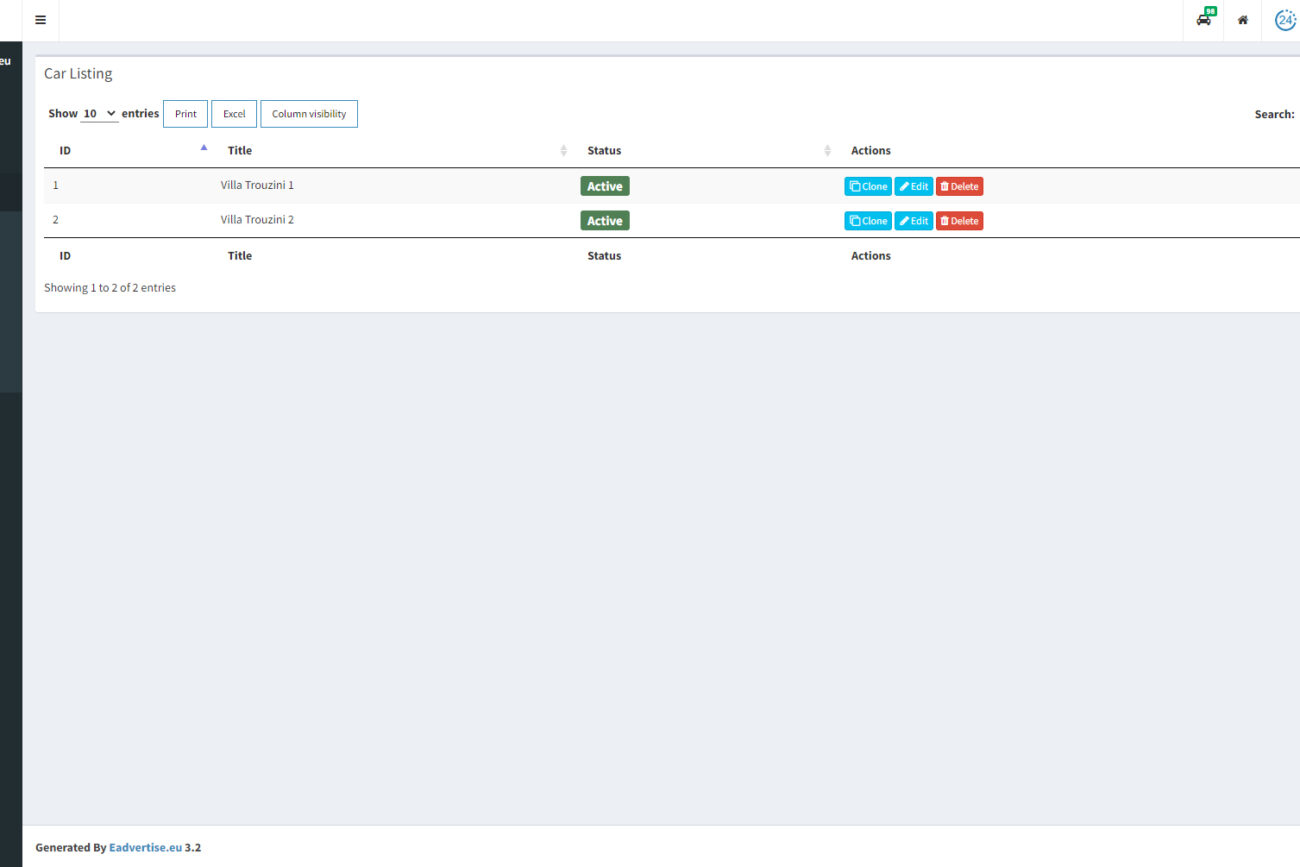Open the Column visibility options

click(x=308, y=114)
